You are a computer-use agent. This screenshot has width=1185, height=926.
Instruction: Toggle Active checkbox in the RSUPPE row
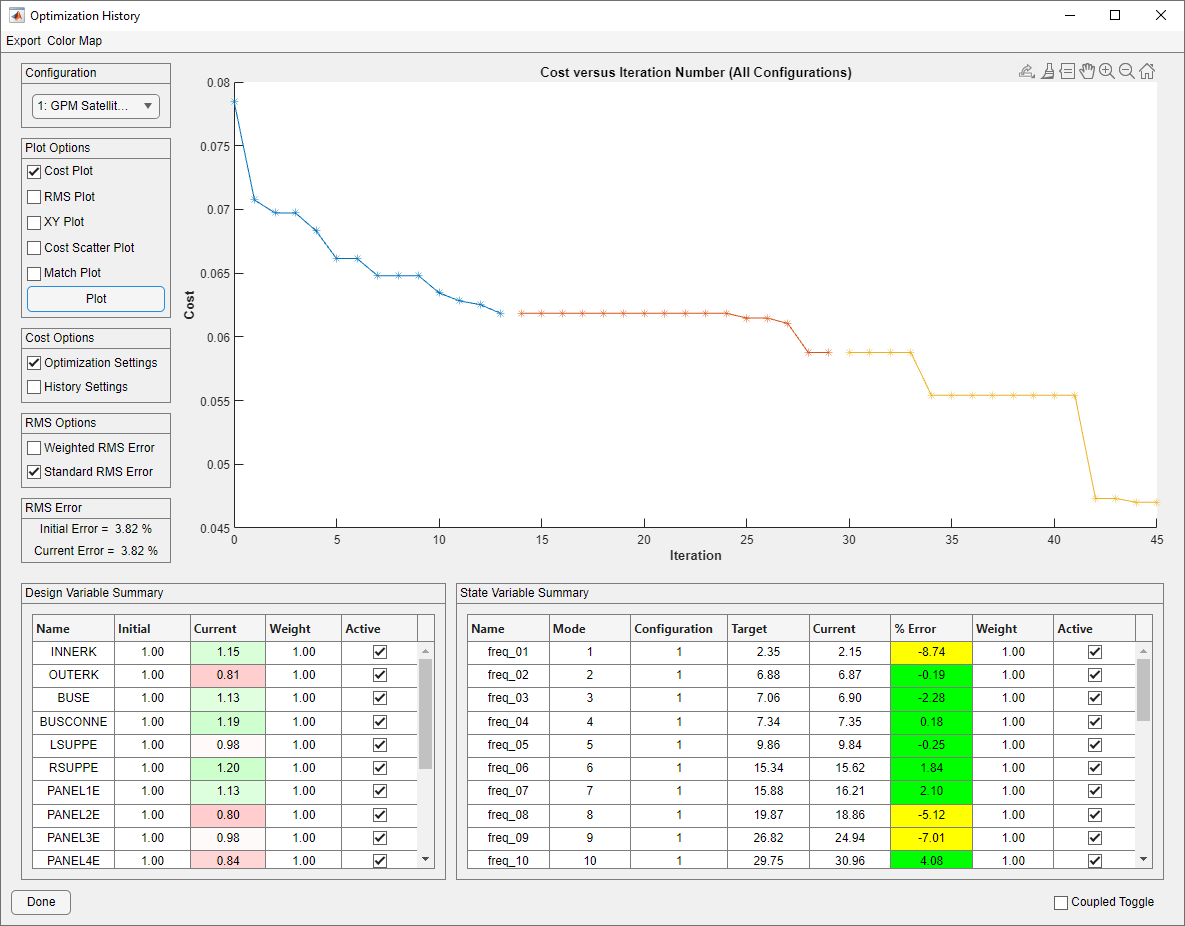click(380, 768)
